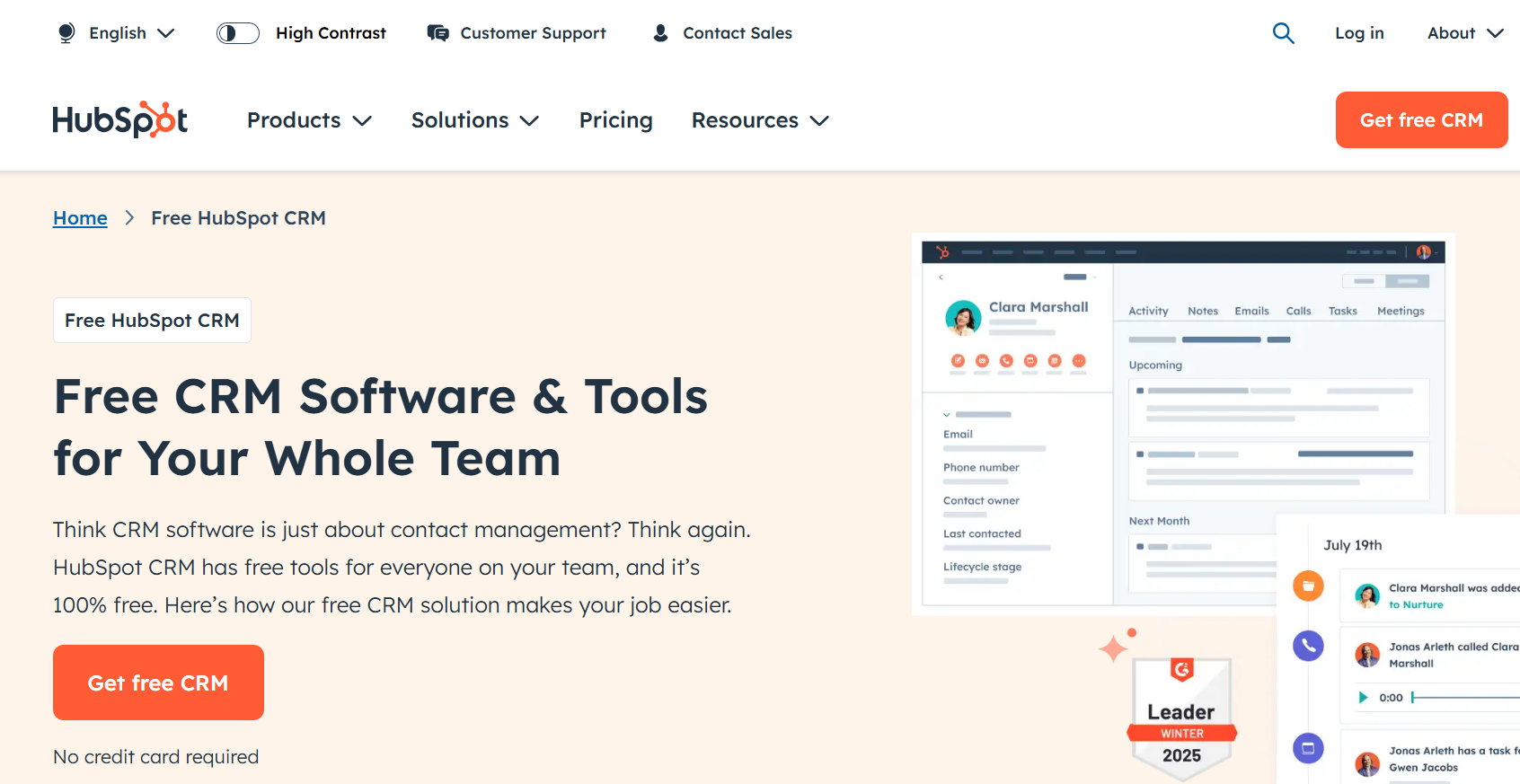Click the 'Phone number' field label

click(x=981, y=467)
